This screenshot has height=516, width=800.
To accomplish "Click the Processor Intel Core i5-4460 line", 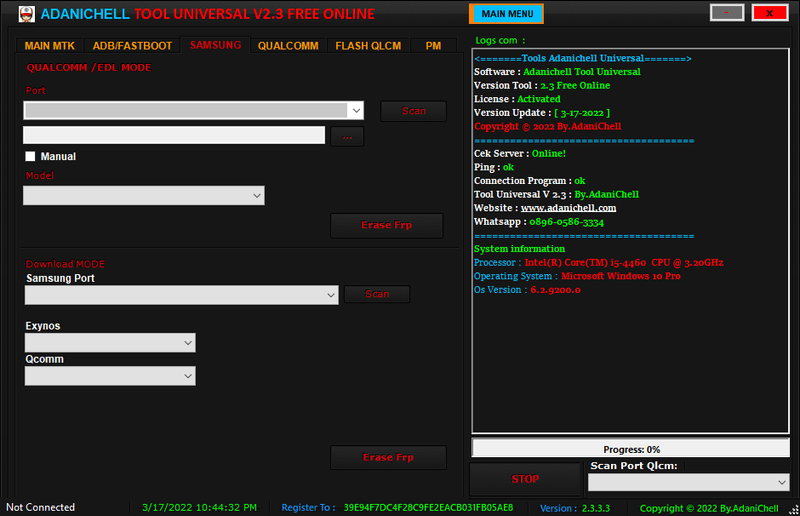I will click(598, 262).
